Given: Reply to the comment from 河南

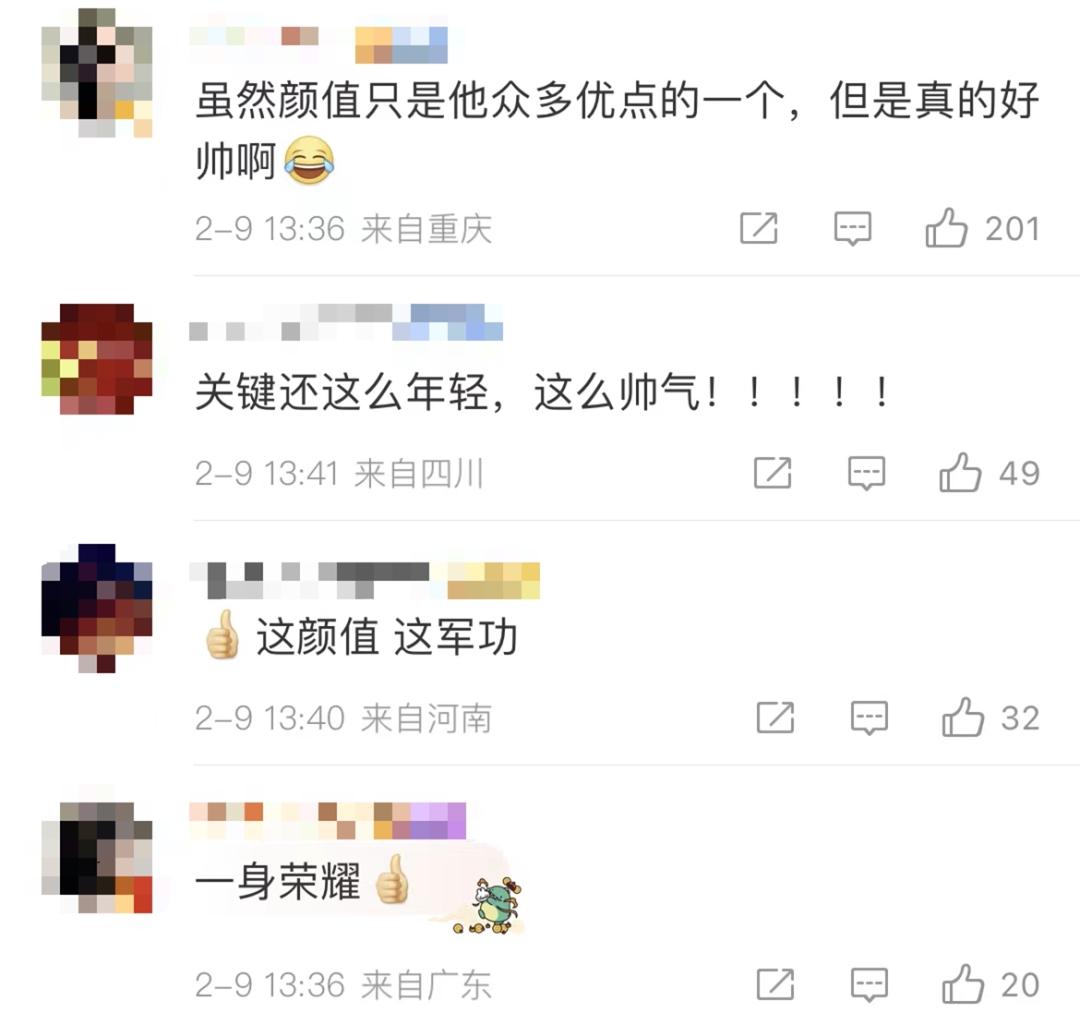Looking at the screenshot, I should coord(869,718).
